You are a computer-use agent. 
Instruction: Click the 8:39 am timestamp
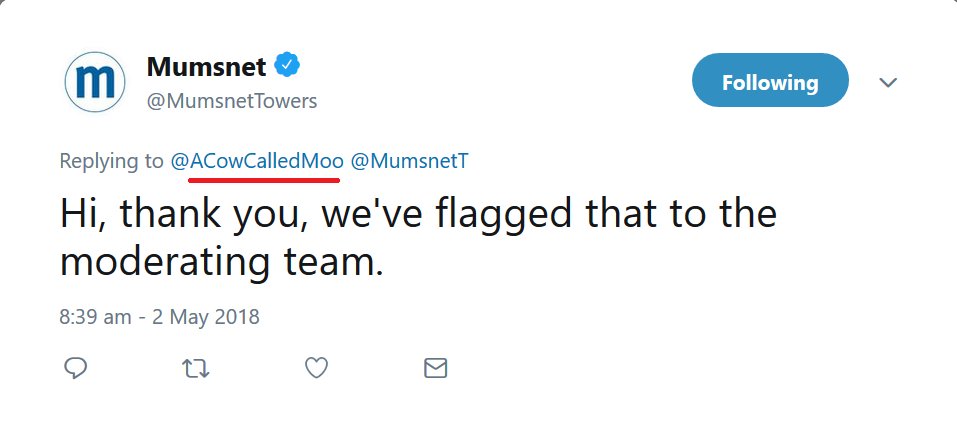point(95,318)
